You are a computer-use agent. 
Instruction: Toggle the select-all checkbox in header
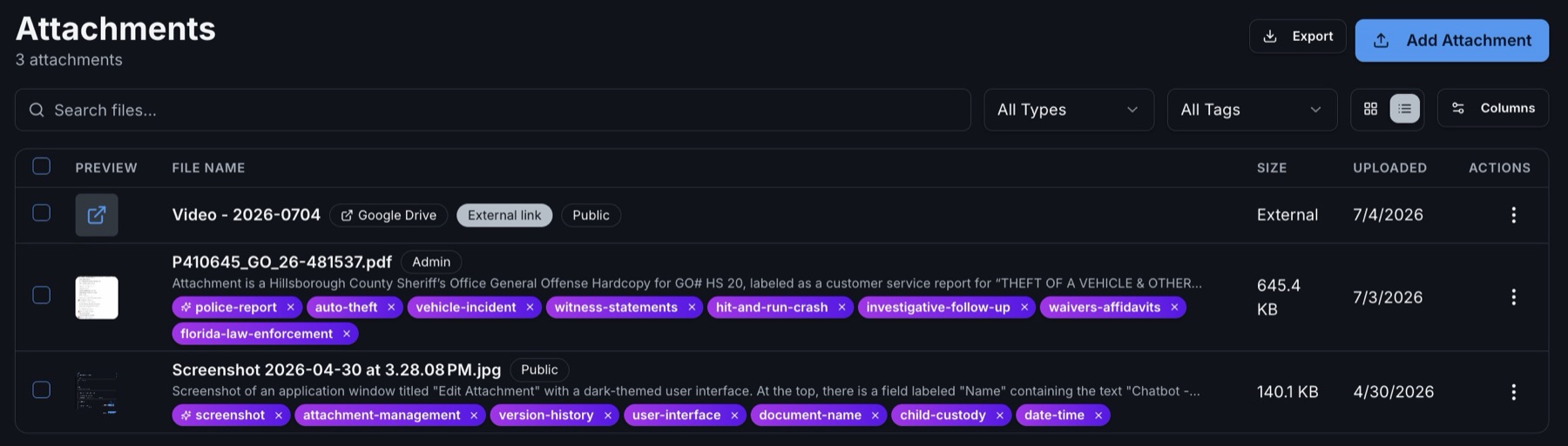(41, 166)
